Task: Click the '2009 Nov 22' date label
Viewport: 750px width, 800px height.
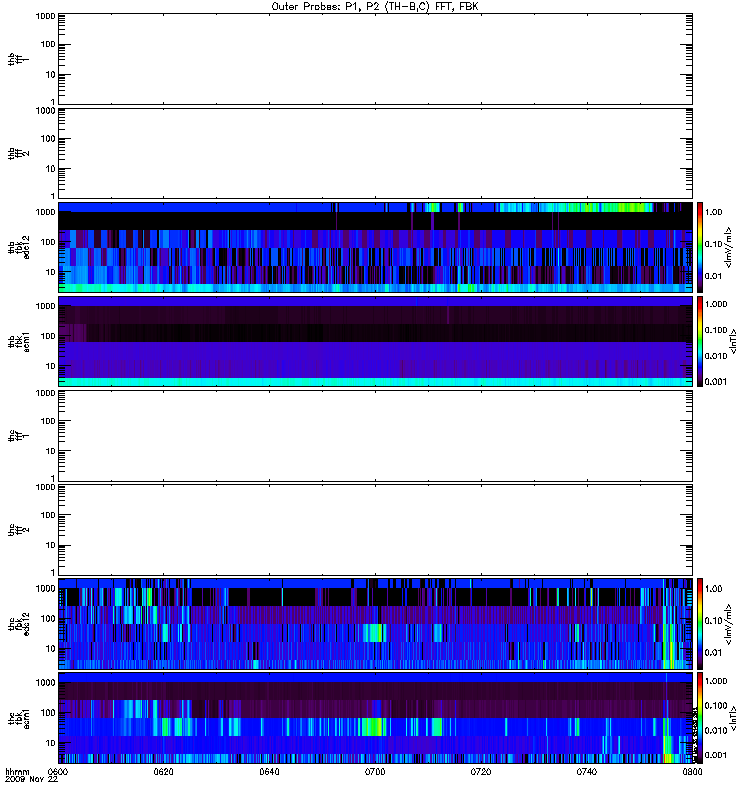Action: coord(31,779)
